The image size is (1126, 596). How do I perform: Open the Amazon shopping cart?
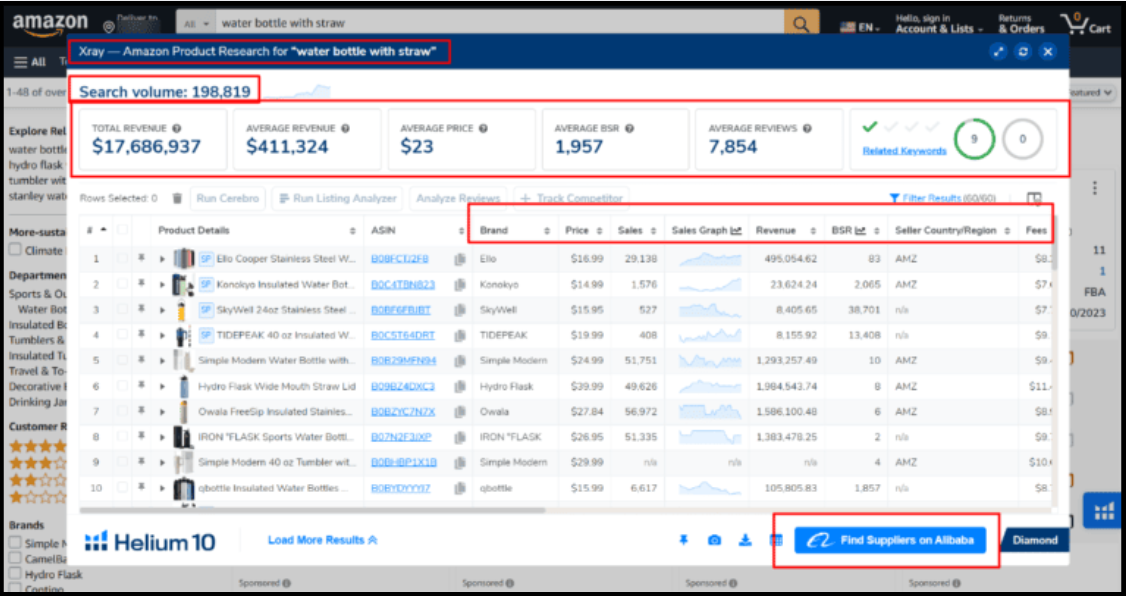click(x=1090, y=23)
